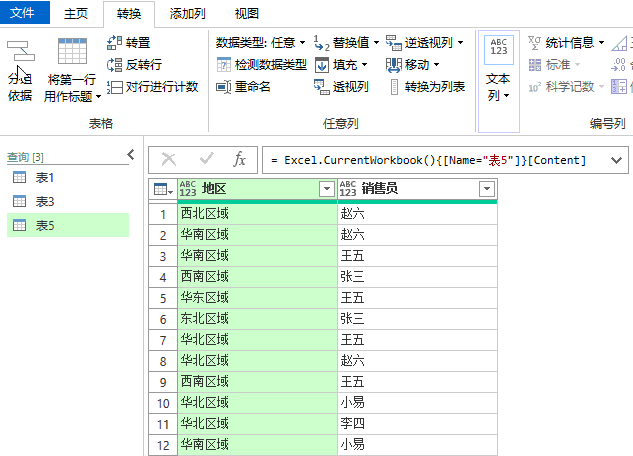Collapse the 查询 pane arrow
The height and width of the screenshot is (456, 633).
tap(130, 155)
